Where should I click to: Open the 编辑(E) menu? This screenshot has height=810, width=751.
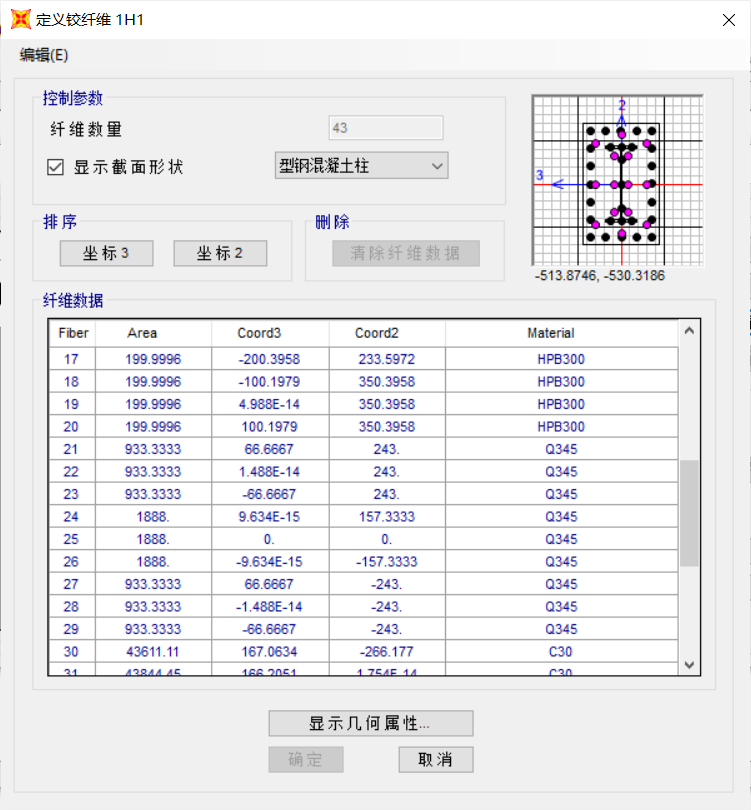pyautogui.click(x=44, y=55)
